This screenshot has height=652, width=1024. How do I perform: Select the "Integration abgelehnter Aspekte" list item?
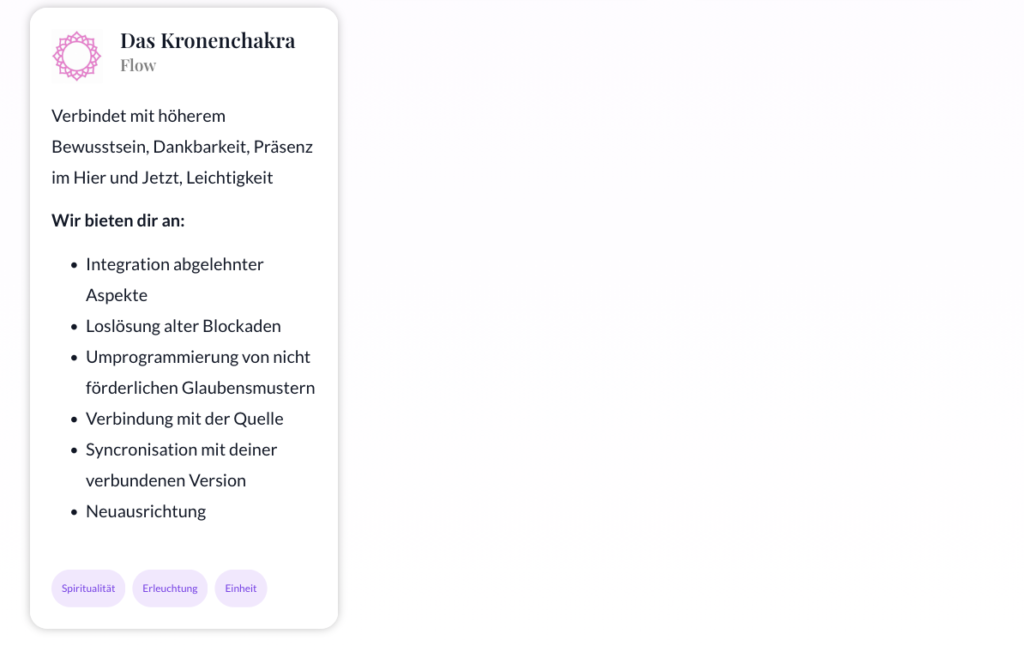[174, 279]
